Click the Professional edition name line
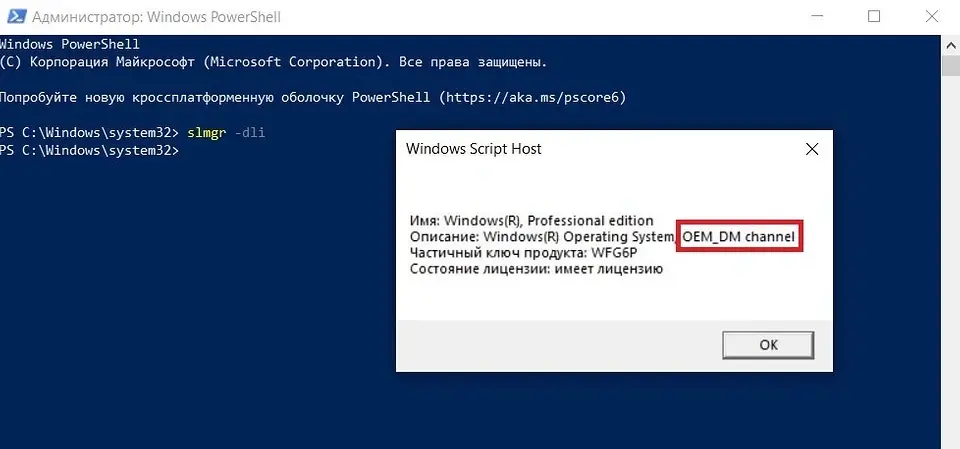This screenshot has height=449, width=960. (531, 220)
